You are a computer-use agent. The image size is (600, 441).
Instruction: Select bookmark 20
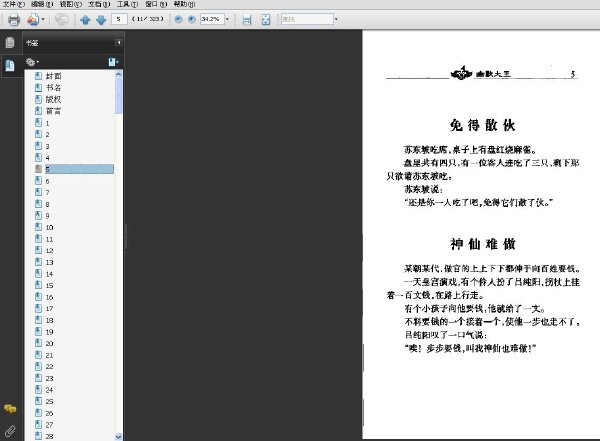tap(49, 343)
